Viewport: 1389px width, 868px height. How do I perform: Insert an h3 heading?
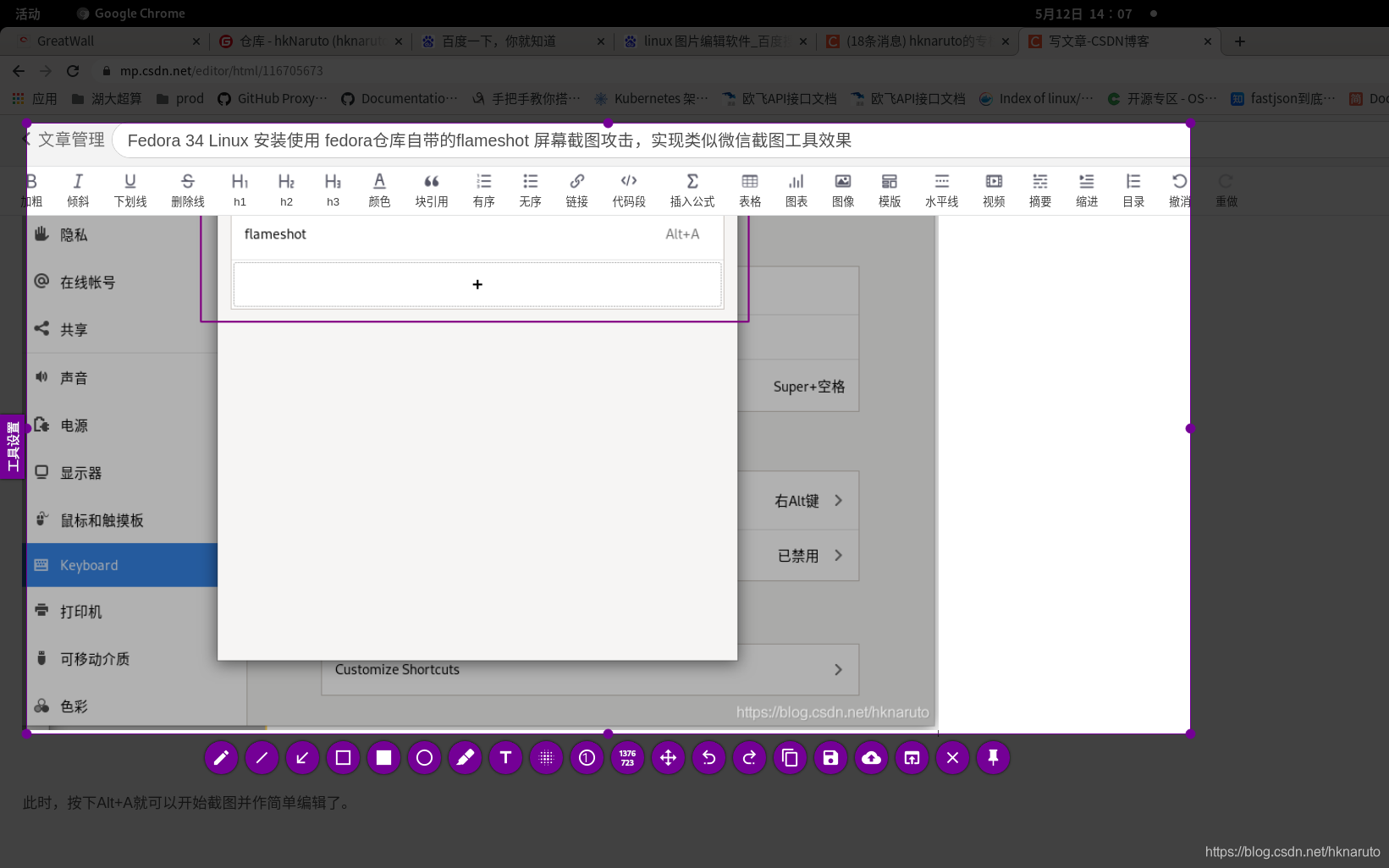[x=333, y=190]
